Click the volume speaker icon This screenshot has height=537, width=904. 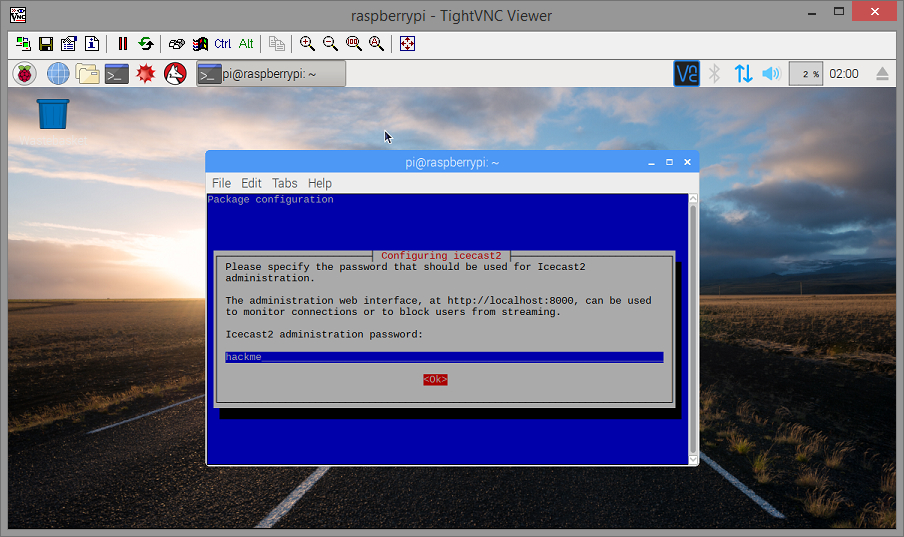point(771,74)
